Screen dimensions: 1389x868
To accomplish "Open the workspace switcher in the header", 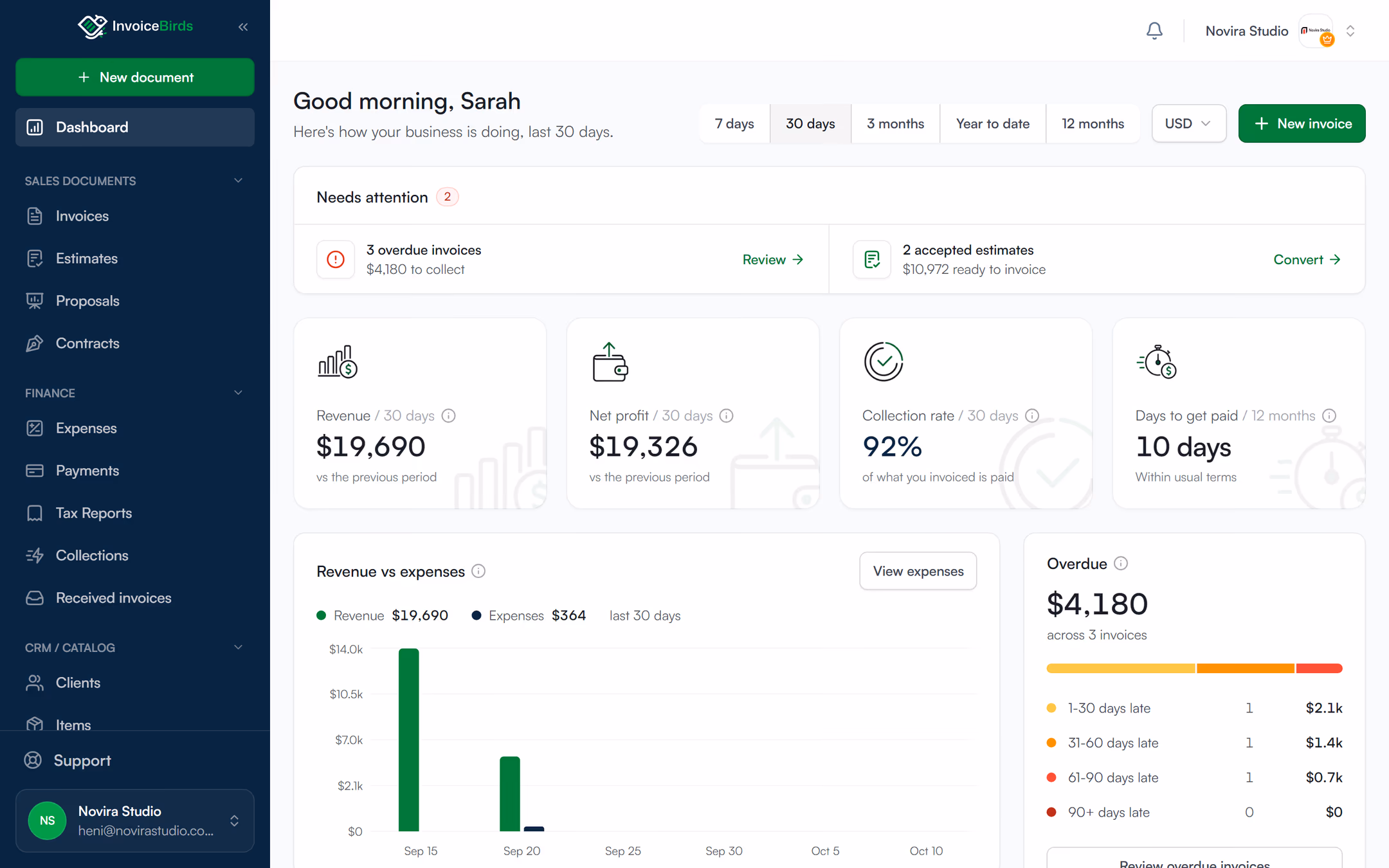I will (x=1350, y=31).
